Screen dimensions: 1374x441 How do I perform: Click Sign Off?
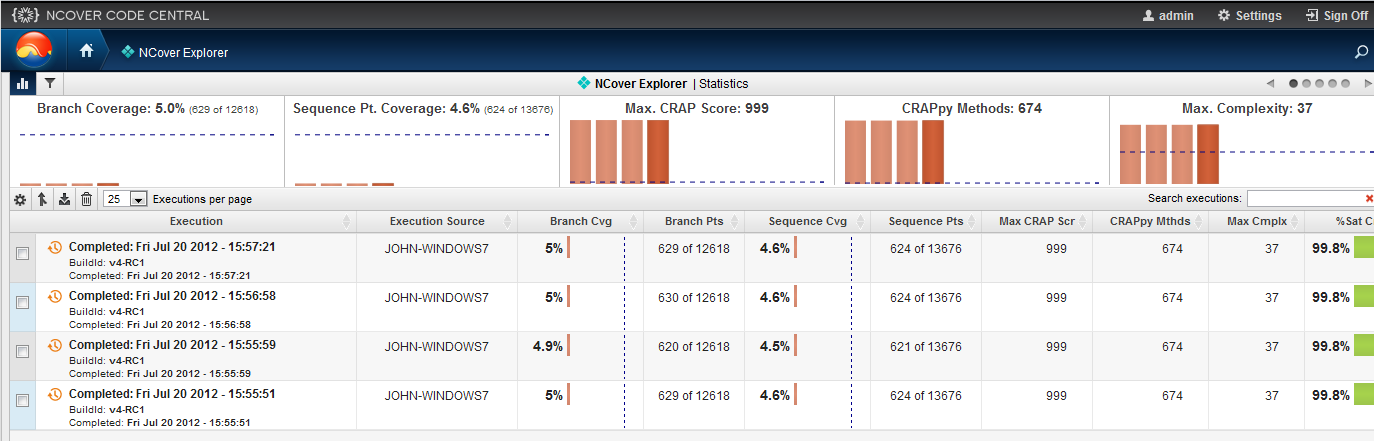tap(1336, 15)
